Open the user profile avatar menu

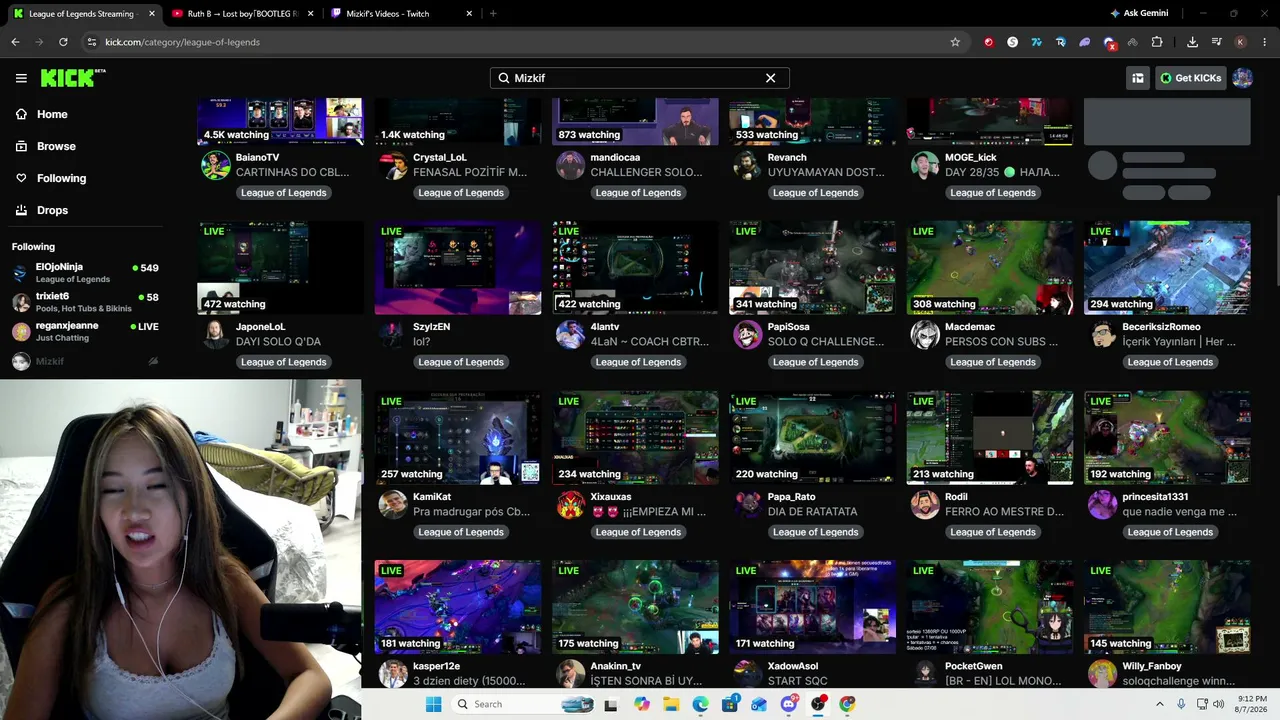click(1242, 78)
